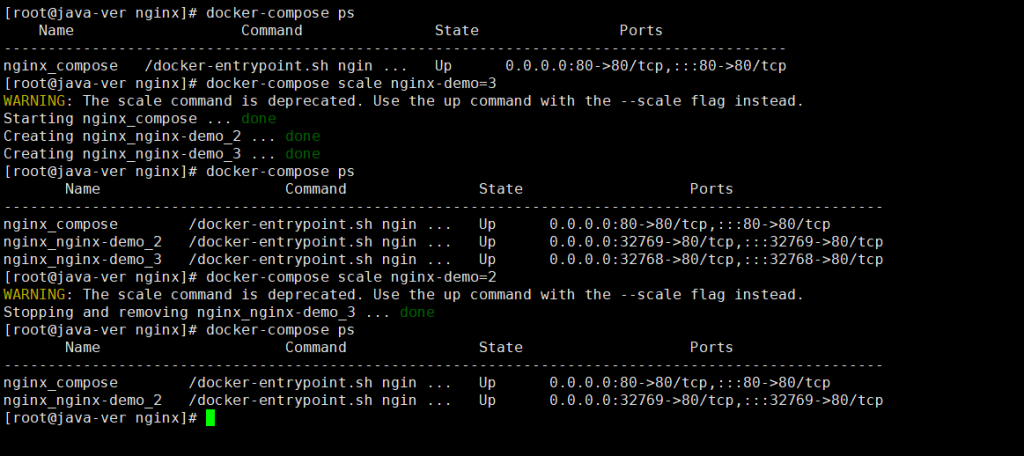Click the 'Creating nginx_nginx-demo_3' line
The height and width of the screenshot is (456, 1024).
point(140,154)
